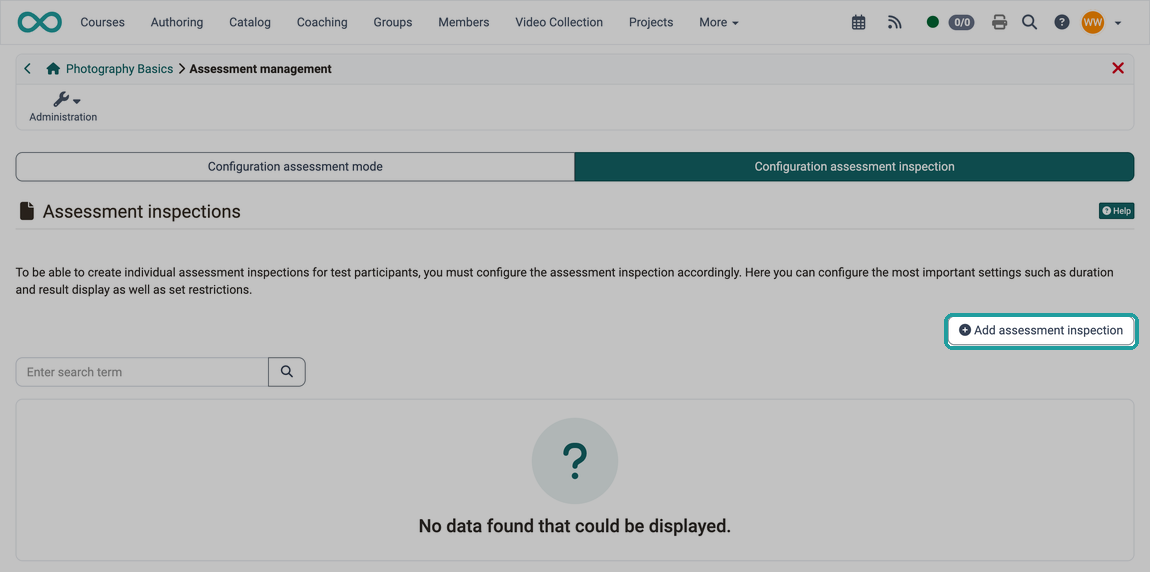Click the large question mark empty-state icon

(575, 461)
